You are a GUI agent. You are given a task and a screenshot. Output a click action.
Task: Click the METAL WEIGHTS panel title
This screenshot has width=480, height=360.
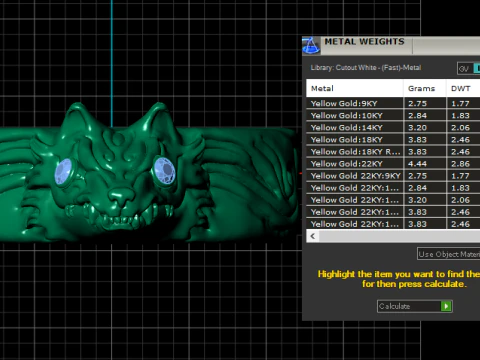(x=364, y=42)
